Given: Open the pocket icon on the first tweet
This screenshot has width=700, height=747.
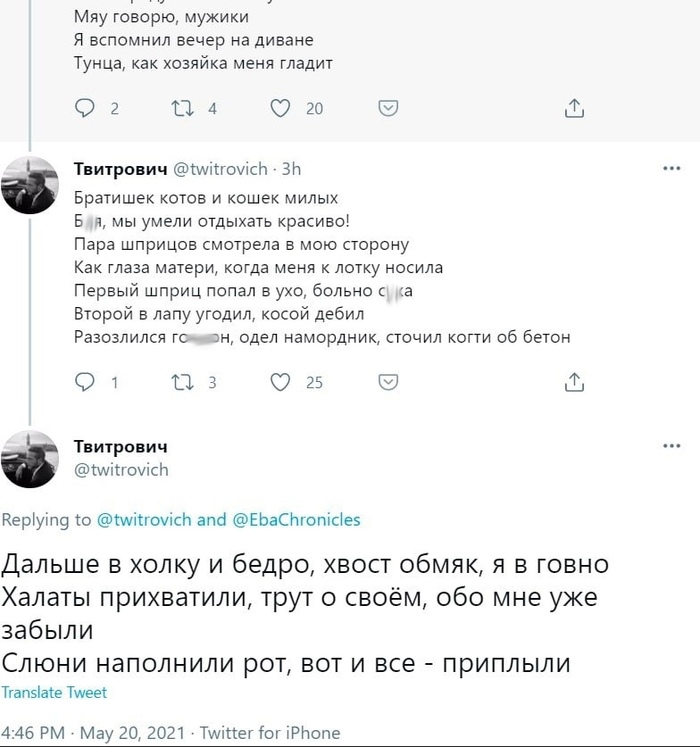Looking at the screenshot, I should pyautogui.click(x=392, y=109).
